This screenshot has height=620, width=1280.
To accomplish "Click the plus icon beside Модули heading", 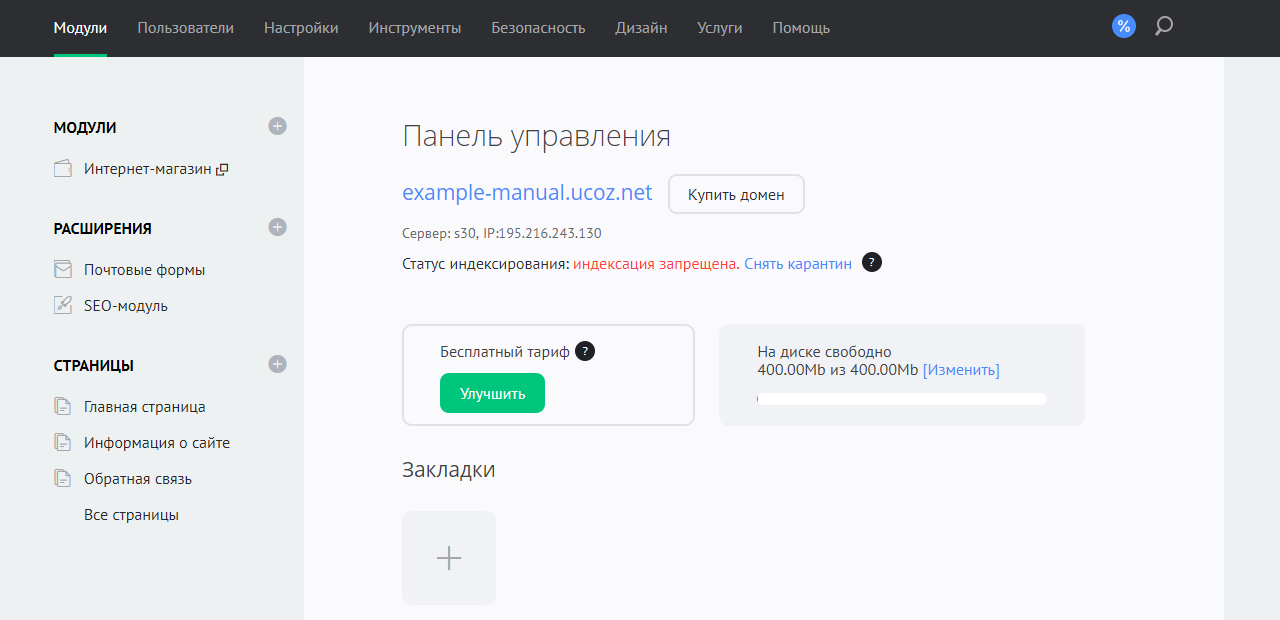I will (278, 126).
